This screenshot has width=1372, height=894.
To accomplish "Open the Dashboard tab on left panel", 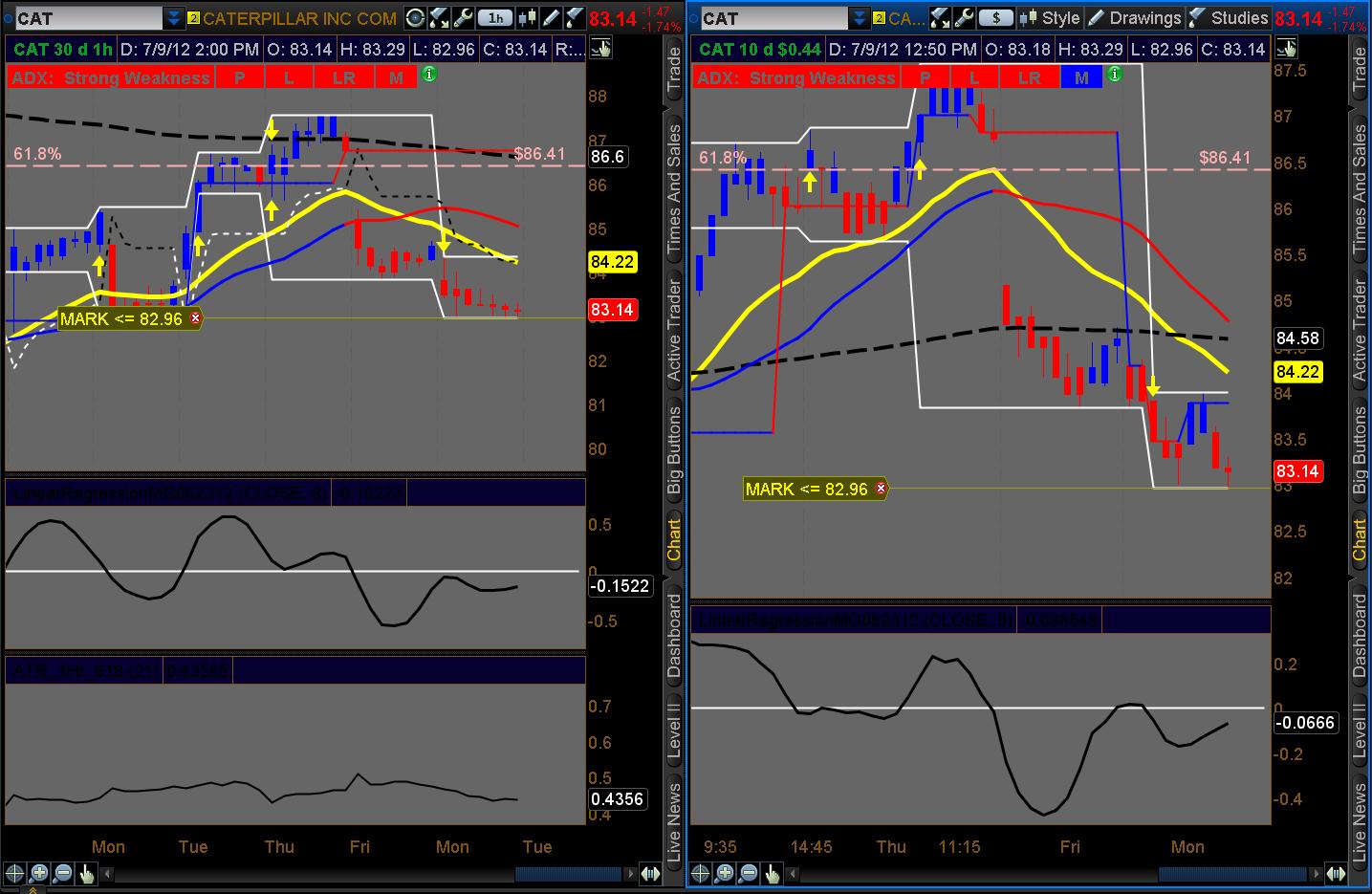I will click(674, 636).
